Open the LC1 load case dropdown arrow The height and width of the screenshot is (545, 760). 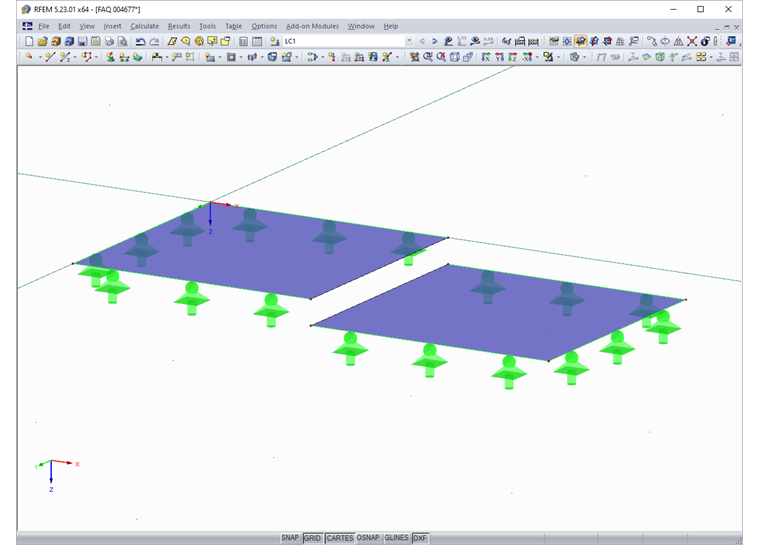pyautogui.click(x=409, y=41)
